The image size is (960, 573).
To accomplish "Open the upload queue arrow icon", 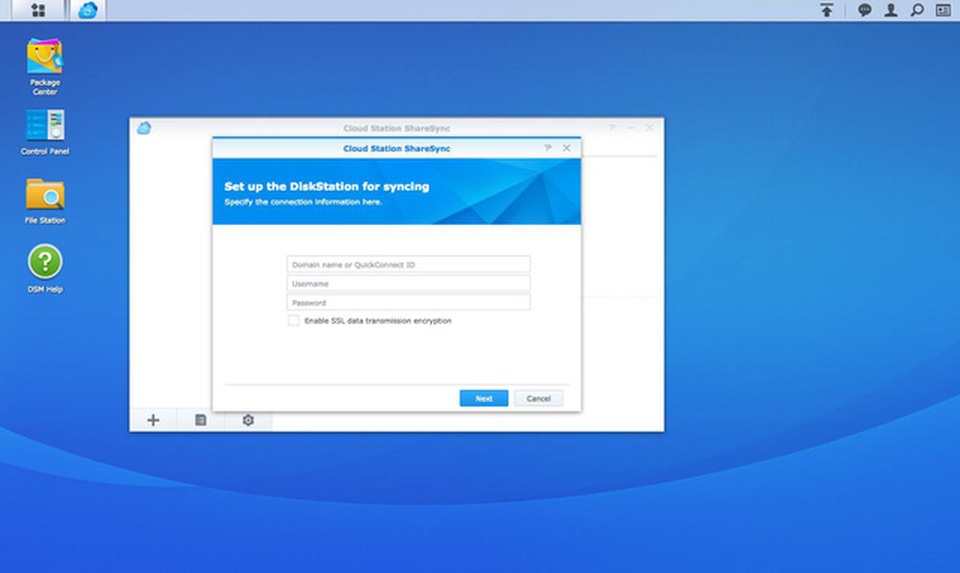I will coord(827,10).
